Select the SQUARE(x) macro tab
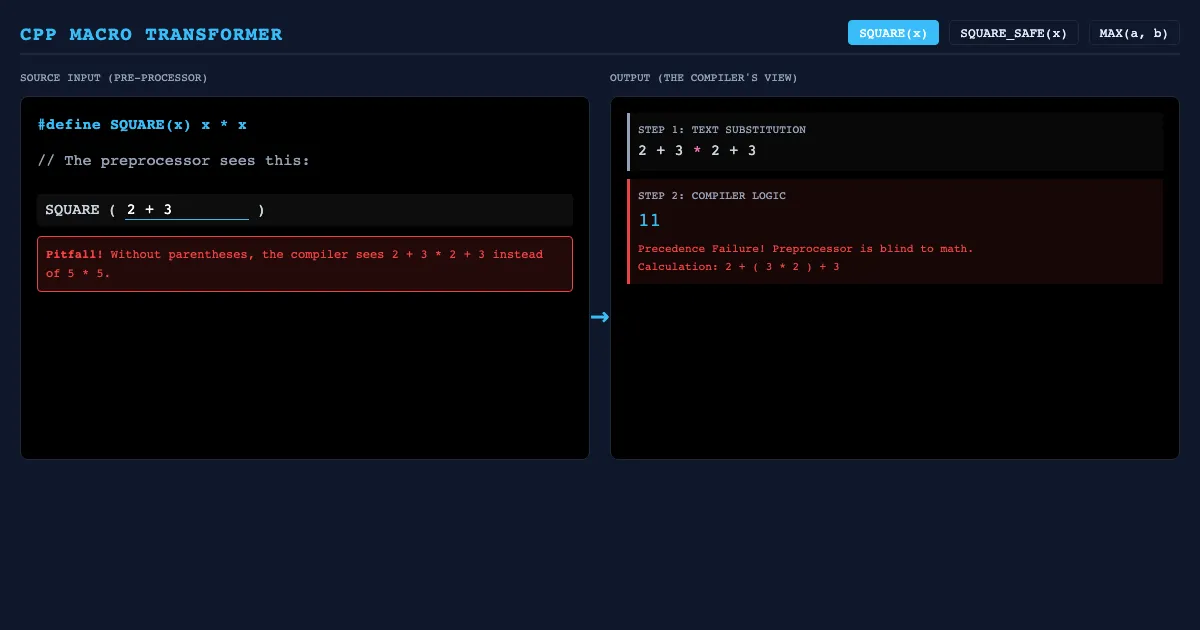The image size is (1200, 630). click(893, 33)
